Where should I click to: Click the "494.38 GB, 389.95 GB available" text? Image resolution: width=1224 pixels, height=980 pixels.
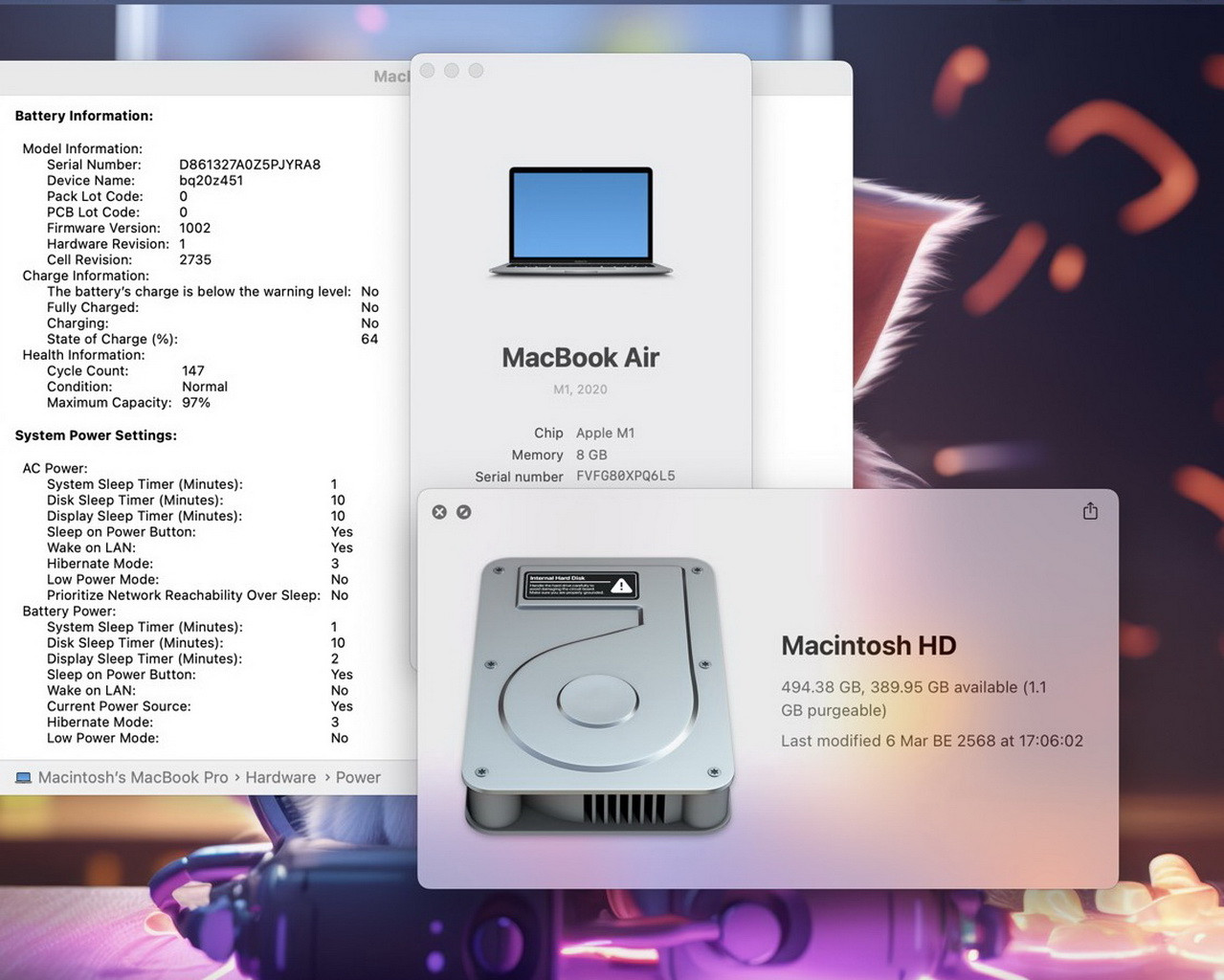coord(900,687)
